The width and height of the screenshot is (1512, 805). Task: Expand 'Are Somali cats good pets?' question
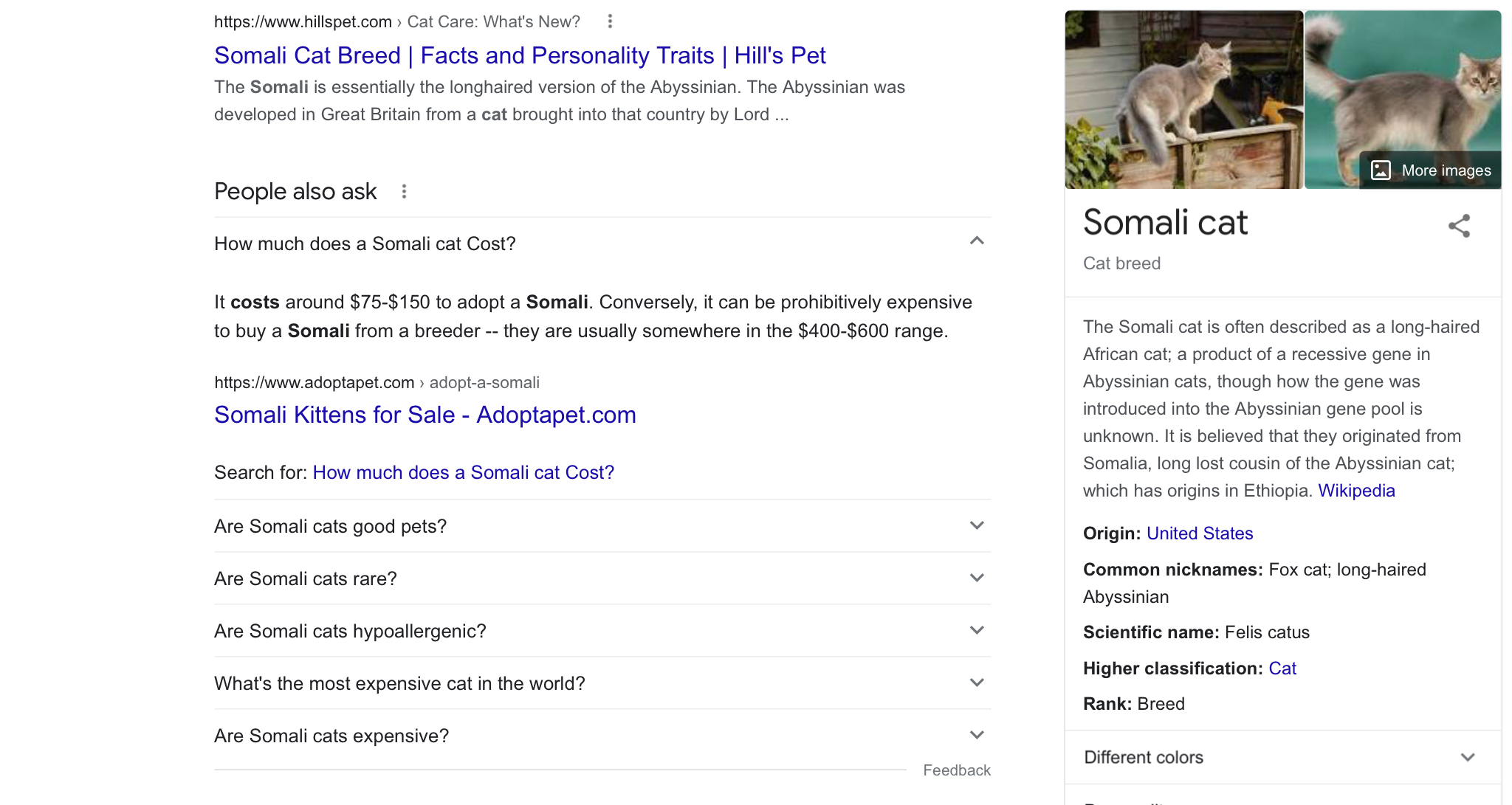point(976,526)
